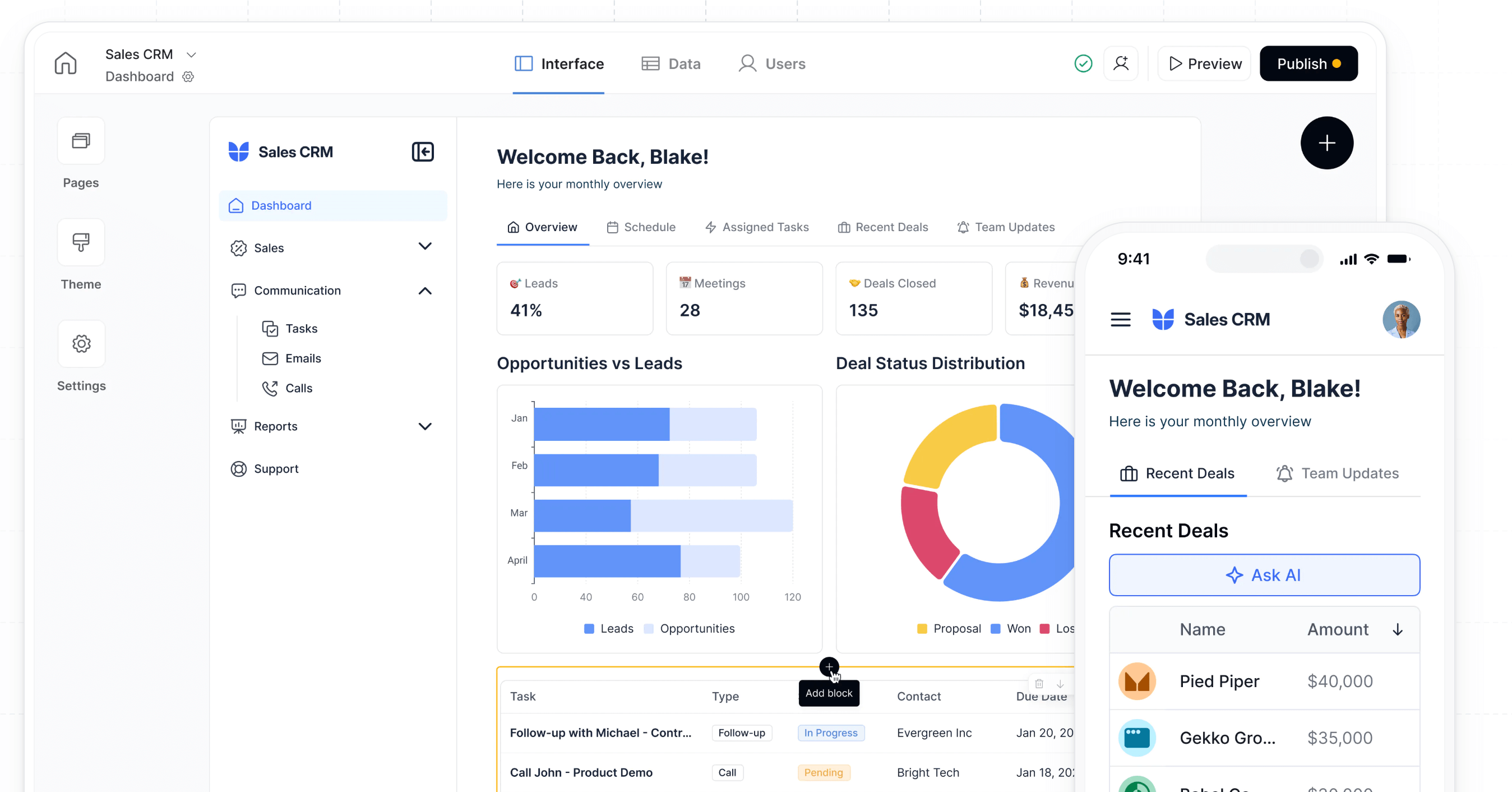Open the Theme paint roller icon
Image resolution: width=1512 pixels, height=792 pixels.
(x=81, y=242)
